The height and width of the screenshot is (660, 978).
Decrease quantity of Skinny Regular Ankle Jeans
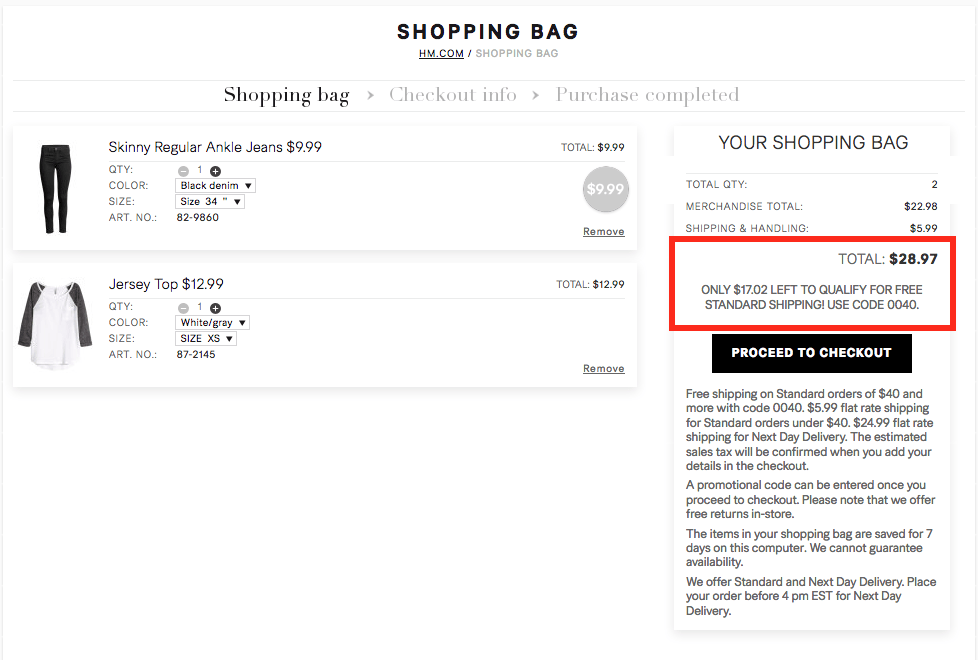pyautogui.click(x=183, y=171)
